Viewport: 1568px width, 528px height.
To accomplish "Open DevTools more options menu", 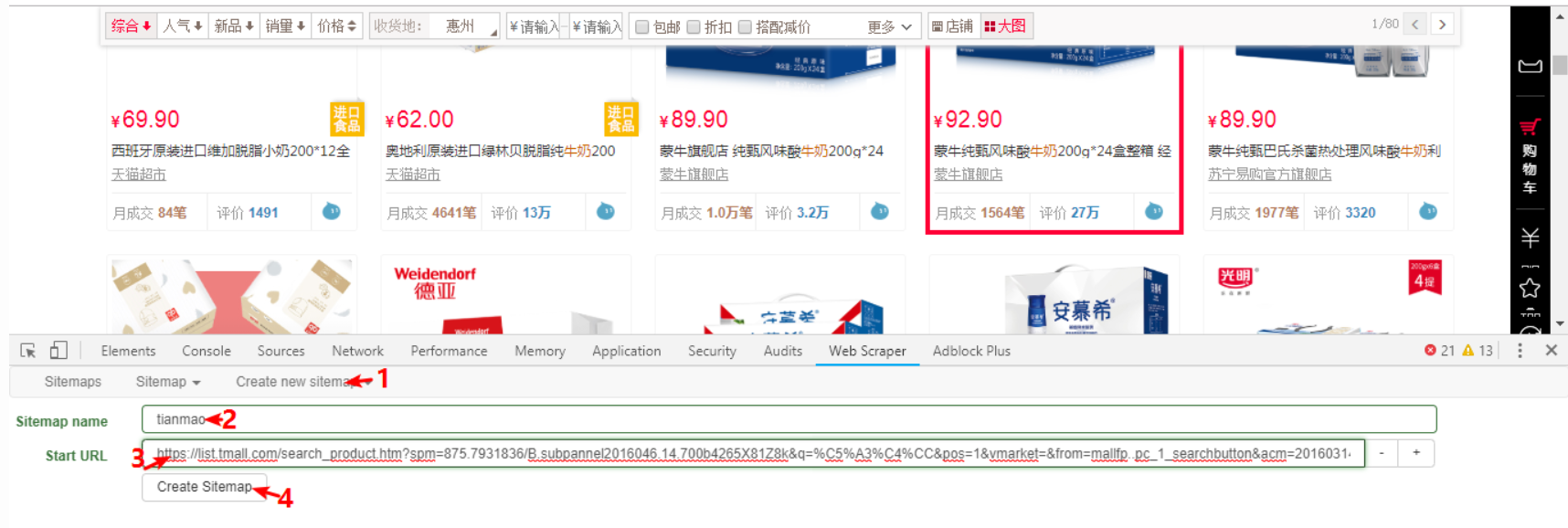I will [x=1520, y=351].
